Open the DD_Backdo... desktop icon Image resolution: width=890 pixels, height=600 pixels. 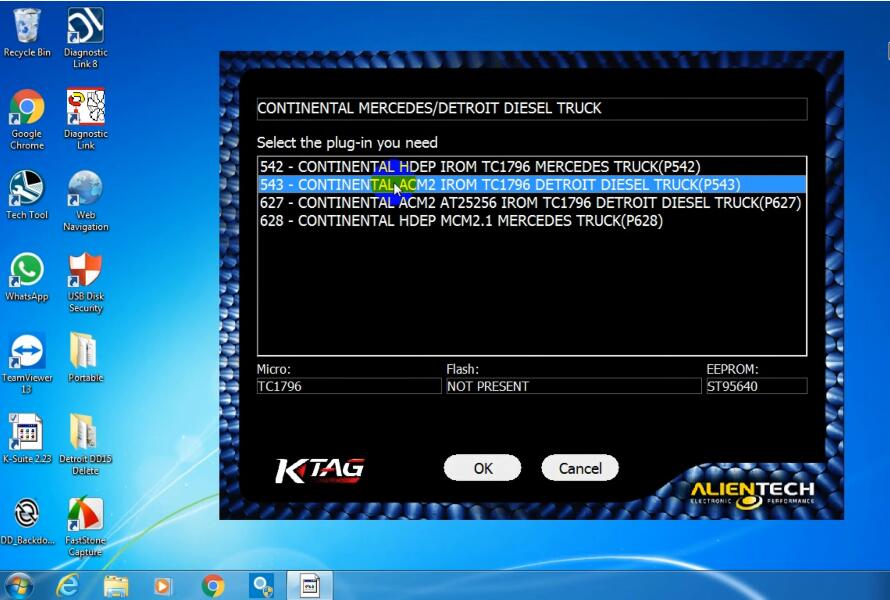tap(27, 521)
